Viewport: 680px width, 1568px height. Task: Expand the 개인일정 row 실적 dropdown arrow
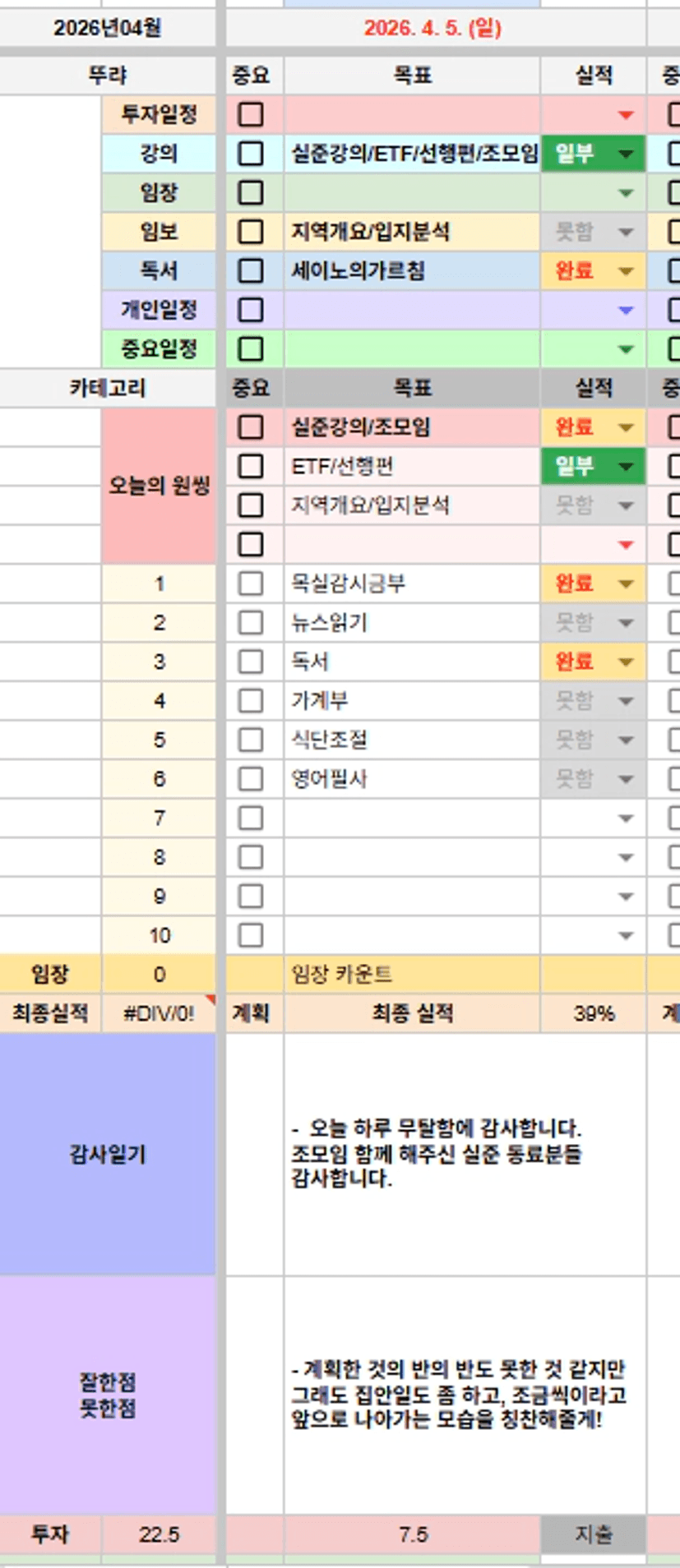pos(626,310)
